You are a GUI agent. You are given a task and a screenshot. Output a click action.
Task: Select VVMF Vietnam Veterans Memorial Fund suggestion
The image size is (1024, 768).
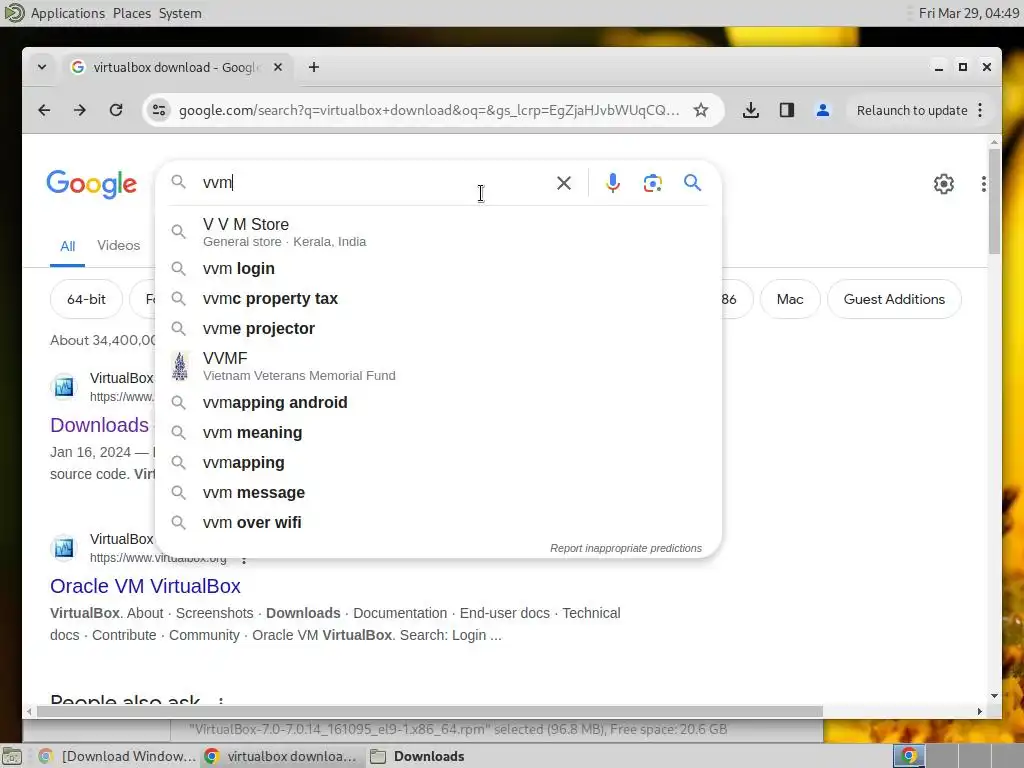click(x=438, y=366)
